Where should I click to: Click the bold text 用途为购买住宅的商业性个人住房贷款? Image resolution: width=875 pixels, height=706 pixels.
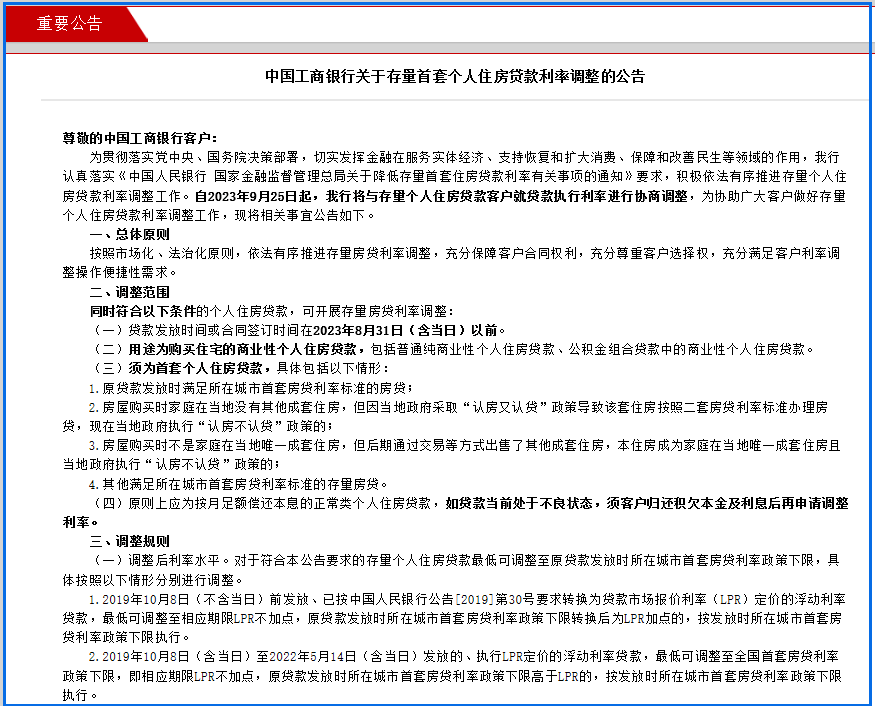(x=242, y=349)
